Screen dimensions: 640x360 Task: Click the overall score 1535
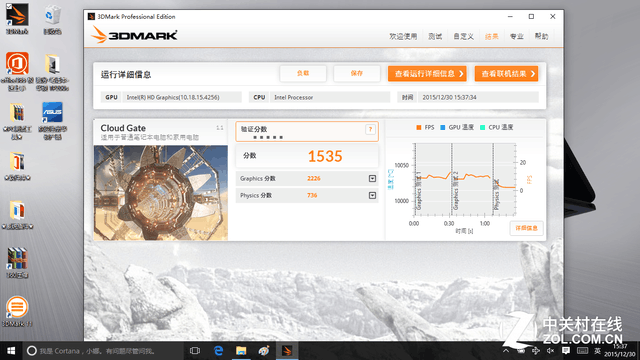pyautogui.click(x=325, y=156)
